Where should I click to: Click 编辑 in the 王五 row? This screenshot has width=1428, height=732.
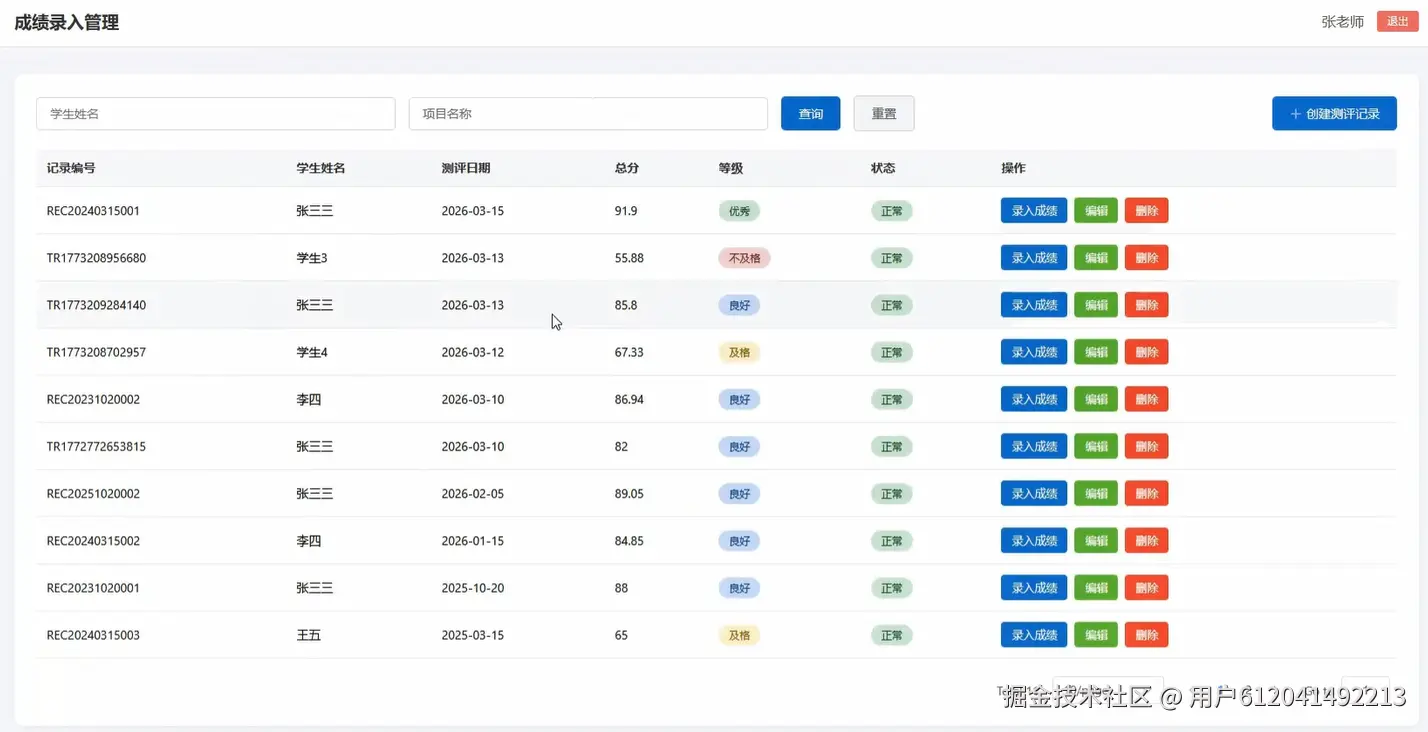[x=1096, y=635]
